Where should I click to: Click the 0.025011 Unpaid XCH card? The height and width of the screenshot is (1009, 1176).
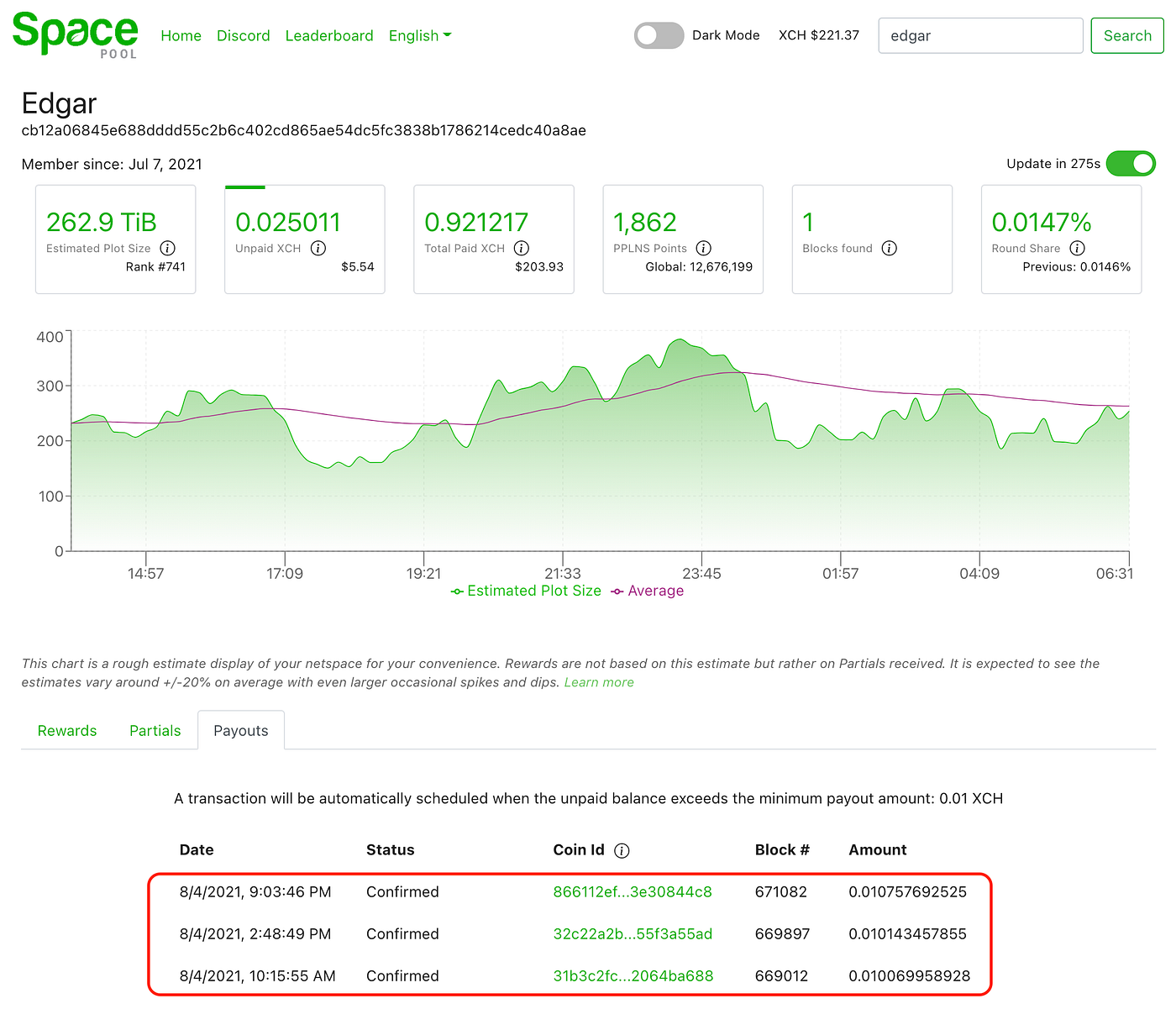[305, 239]
